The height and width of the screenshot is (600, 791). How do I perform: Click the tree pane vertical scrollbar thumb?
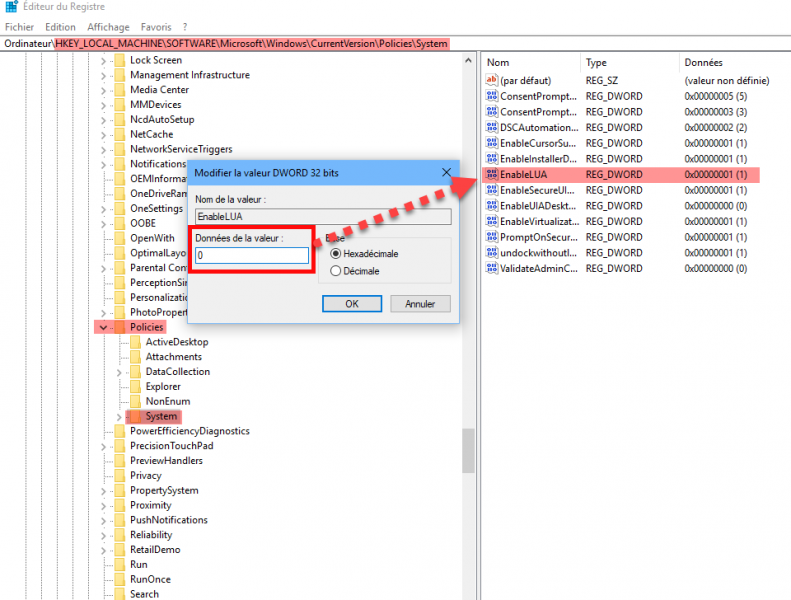(468, 451)
